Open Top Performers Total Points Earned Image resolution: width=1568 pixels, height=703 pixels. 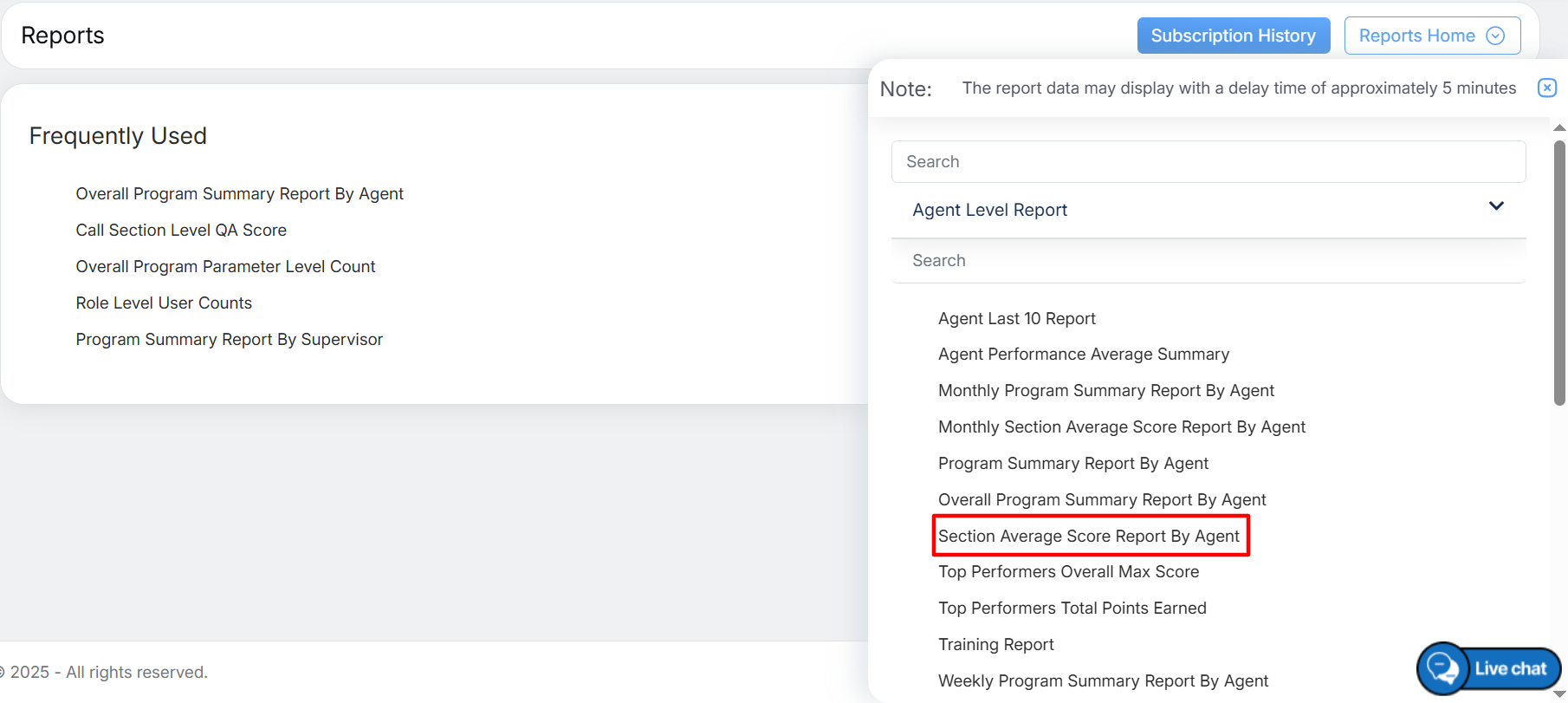[1072, 609]
